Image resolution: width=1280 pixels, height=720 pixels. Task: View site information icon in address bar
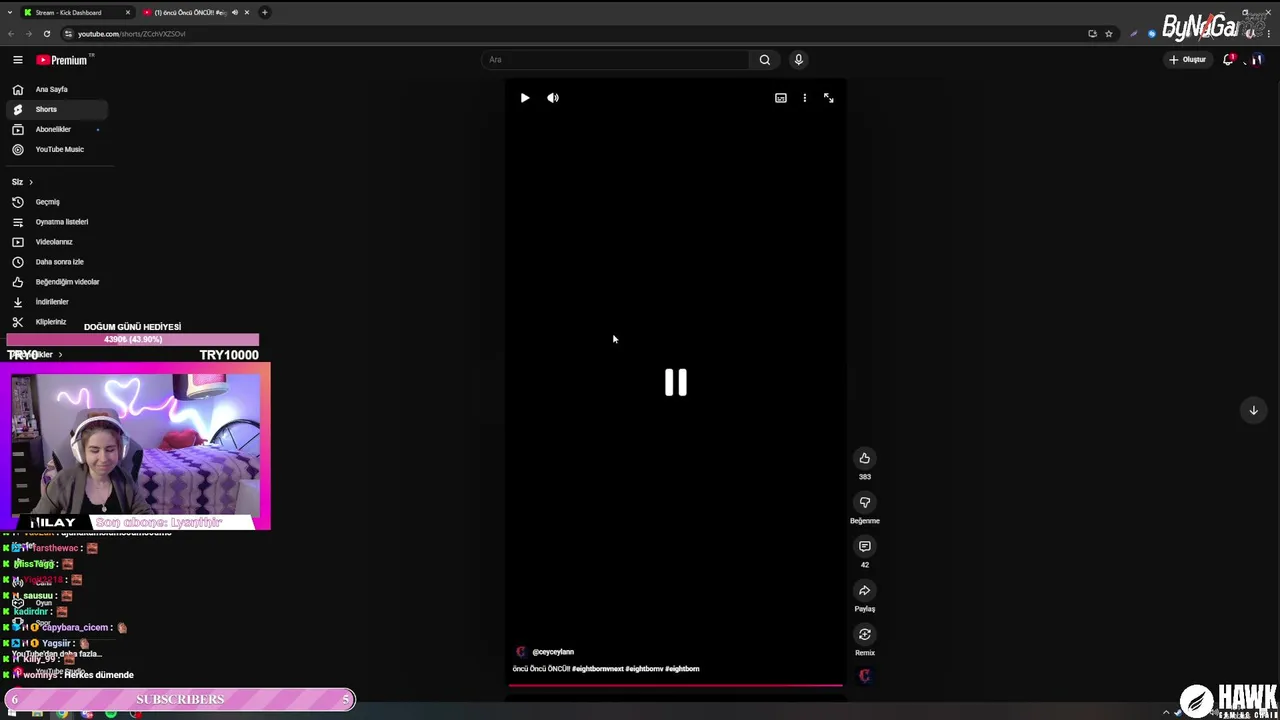[x=68, y=34]
